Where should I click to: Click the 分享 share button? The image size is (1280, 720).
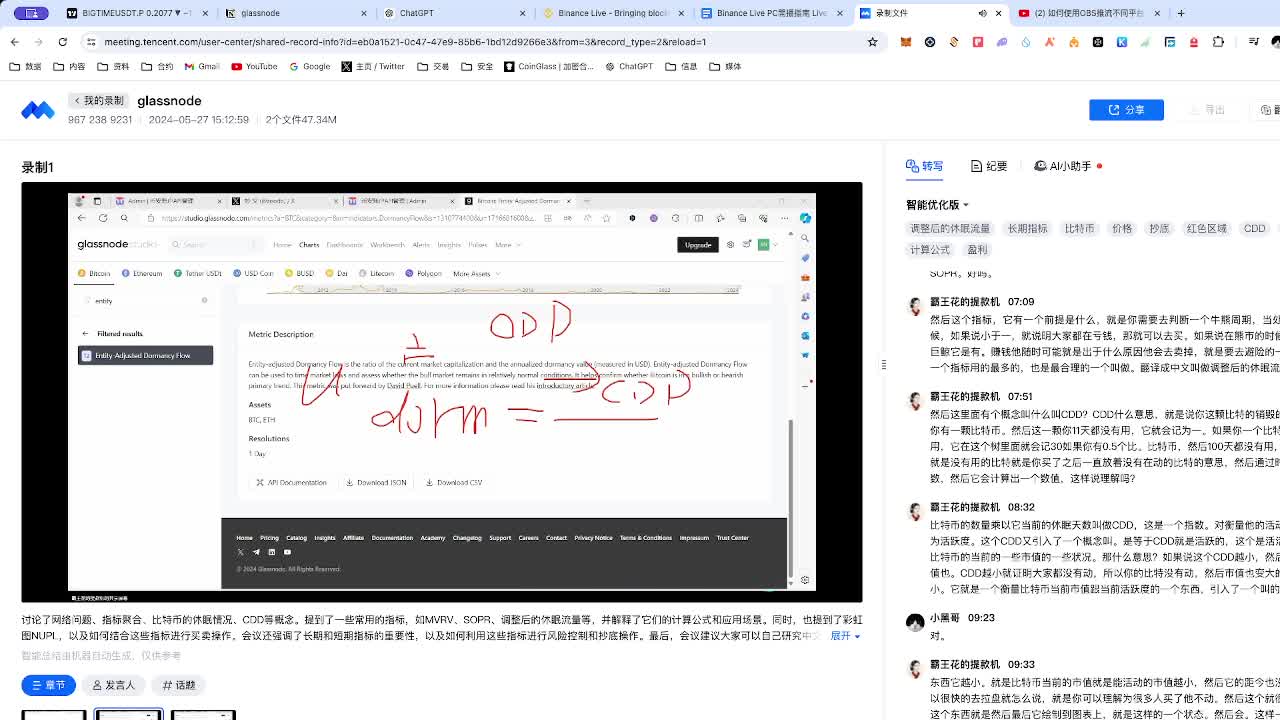point(1126,110)
